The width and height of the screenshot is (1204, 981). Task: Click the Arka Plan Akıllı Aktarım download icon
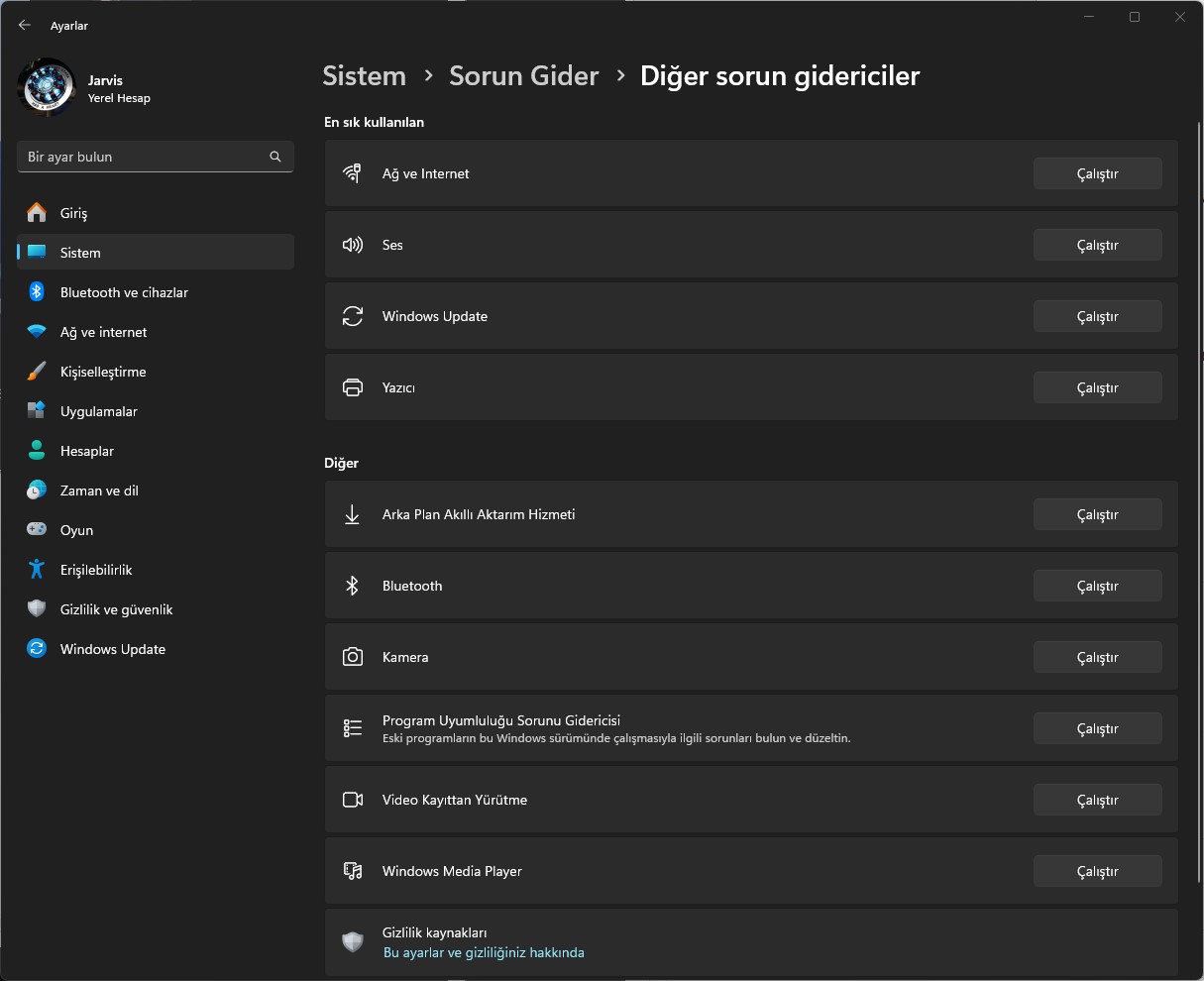[352, 514]
